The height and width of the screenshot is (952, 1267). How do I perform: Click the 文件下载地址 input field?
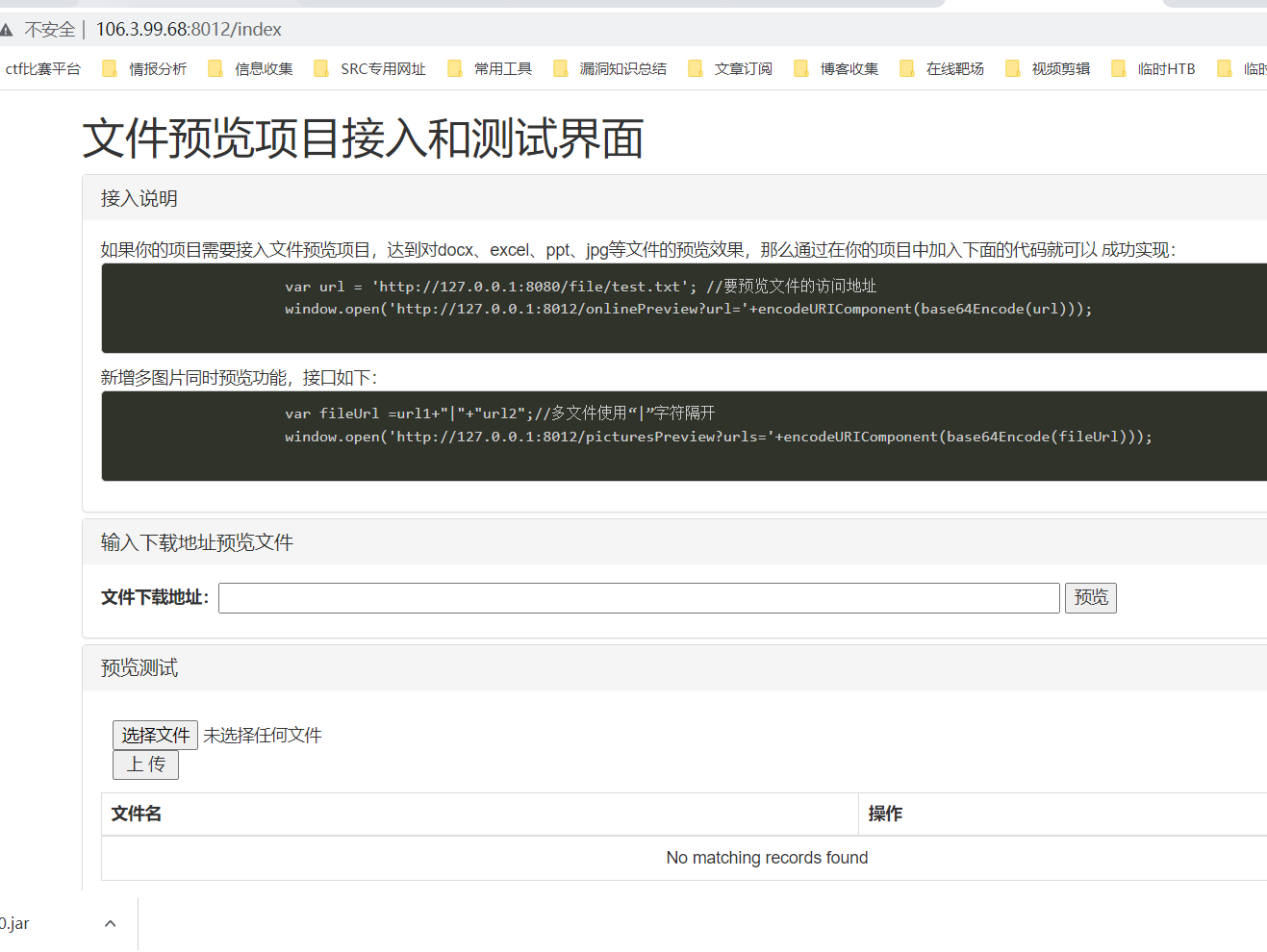639,598
